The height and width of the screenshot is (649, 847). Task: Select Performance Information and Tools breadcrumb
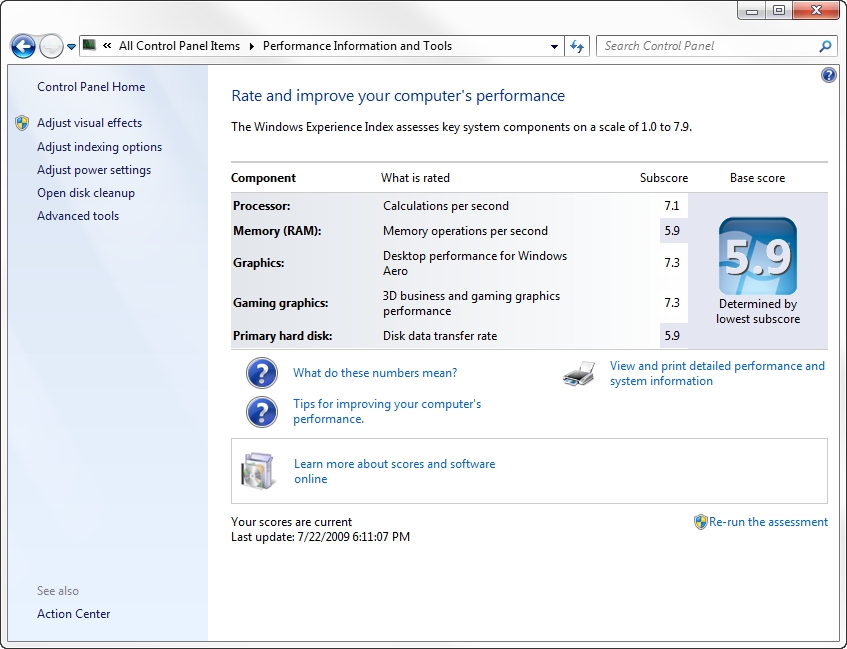coord(357,46)
